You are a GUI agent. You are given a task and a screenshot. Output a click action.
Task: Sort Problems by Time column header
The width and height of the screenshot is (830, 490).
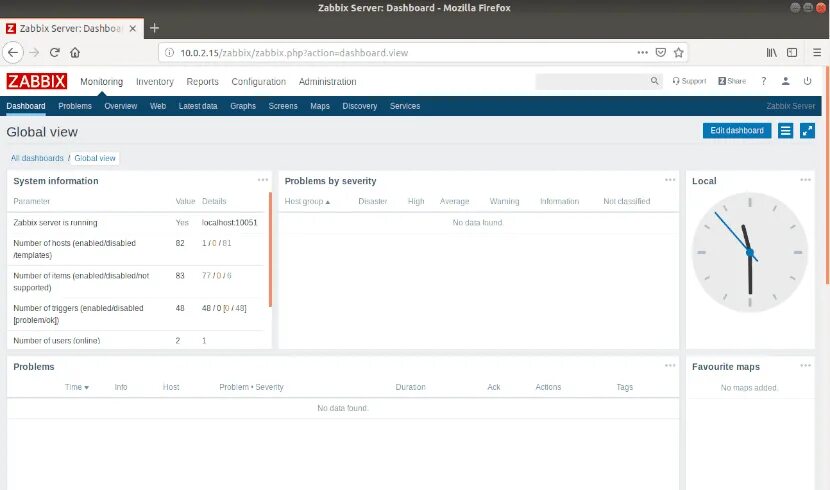coord(77,387)
